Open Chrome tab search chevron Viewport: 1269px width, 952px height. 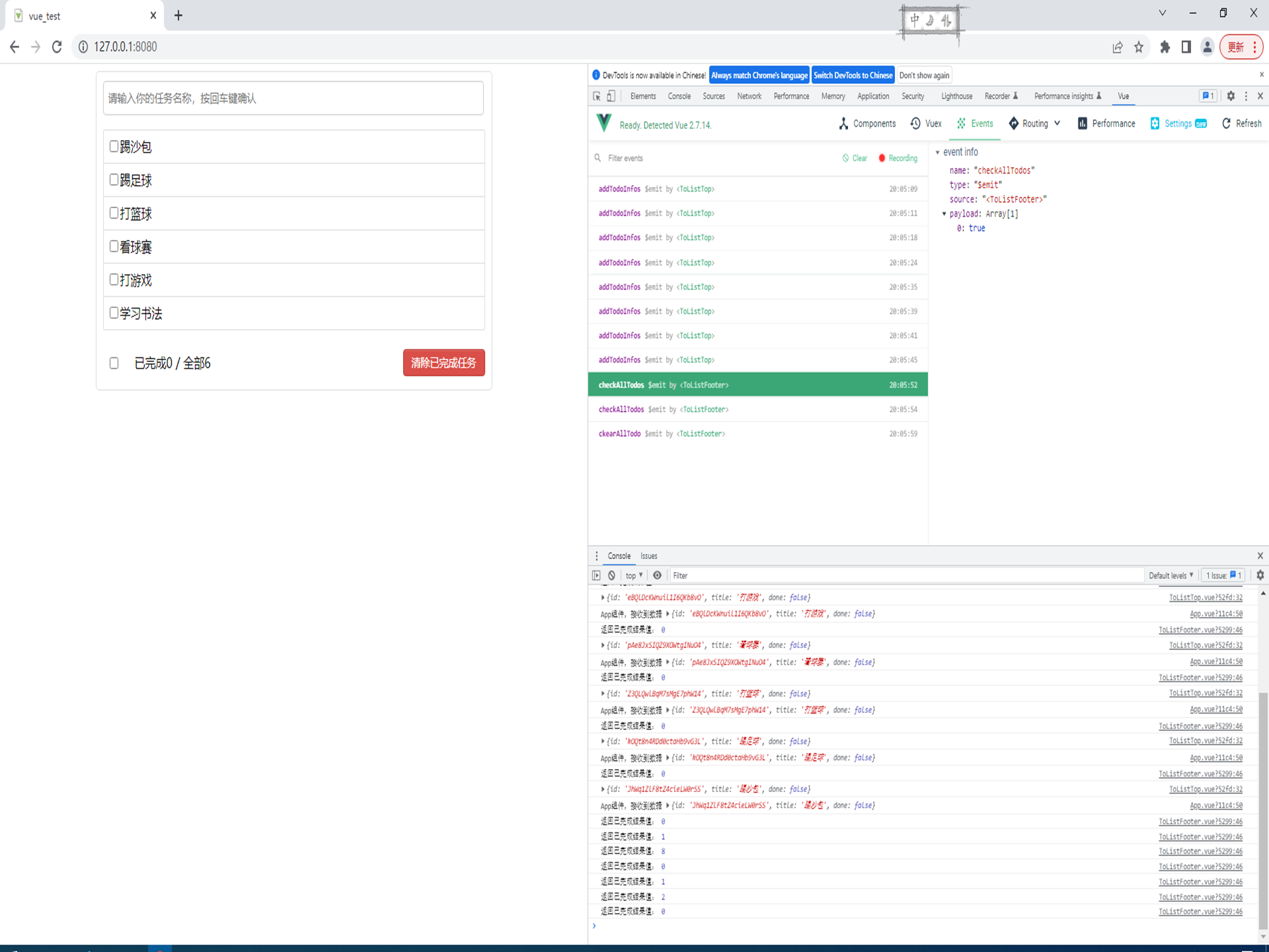point(1163,13)
